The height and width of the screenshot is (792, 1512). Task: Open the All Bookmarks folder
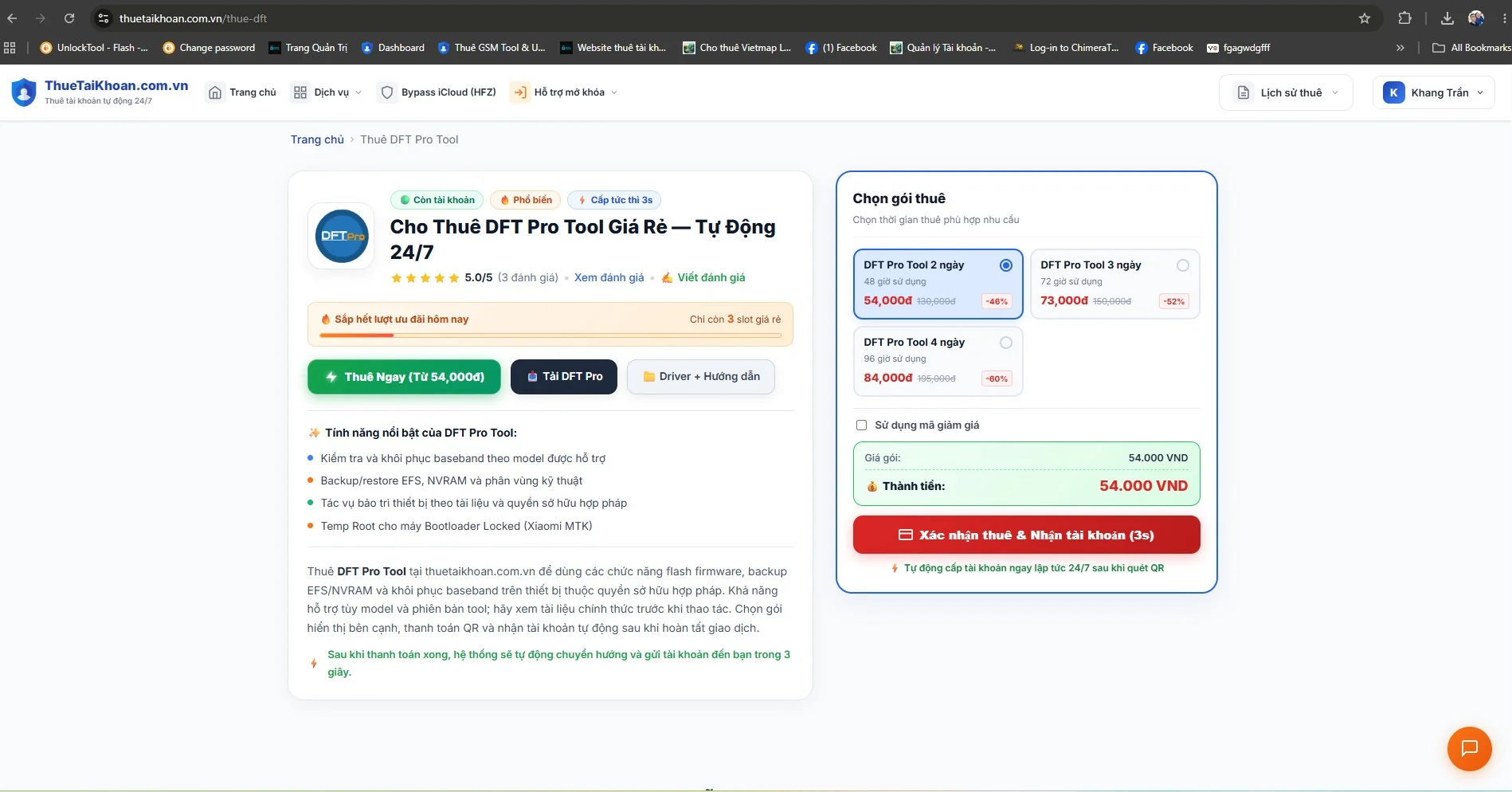point(1471,48)
